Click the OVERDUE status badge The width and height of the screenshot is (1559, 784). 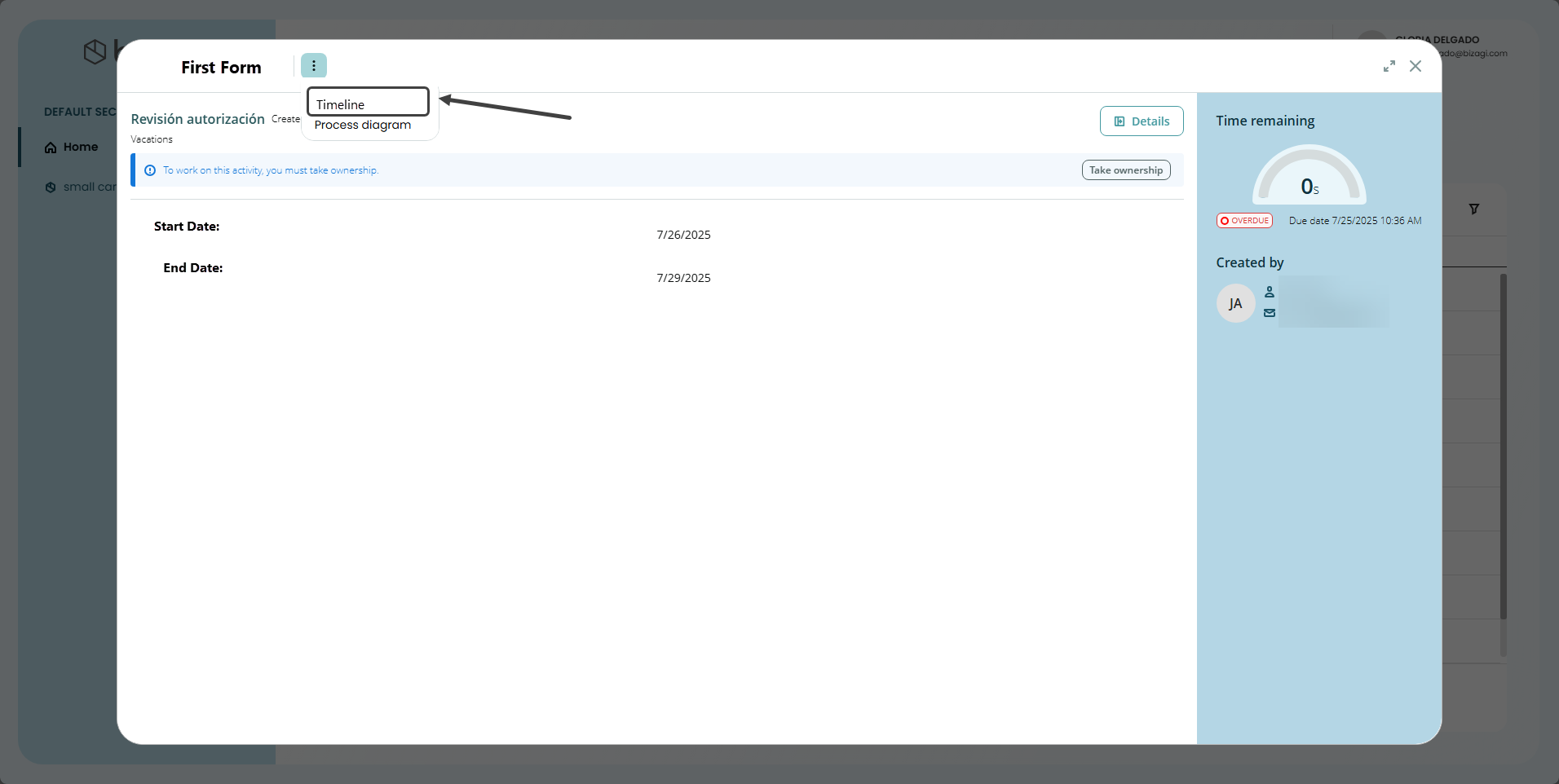[x=1244, y=221]
